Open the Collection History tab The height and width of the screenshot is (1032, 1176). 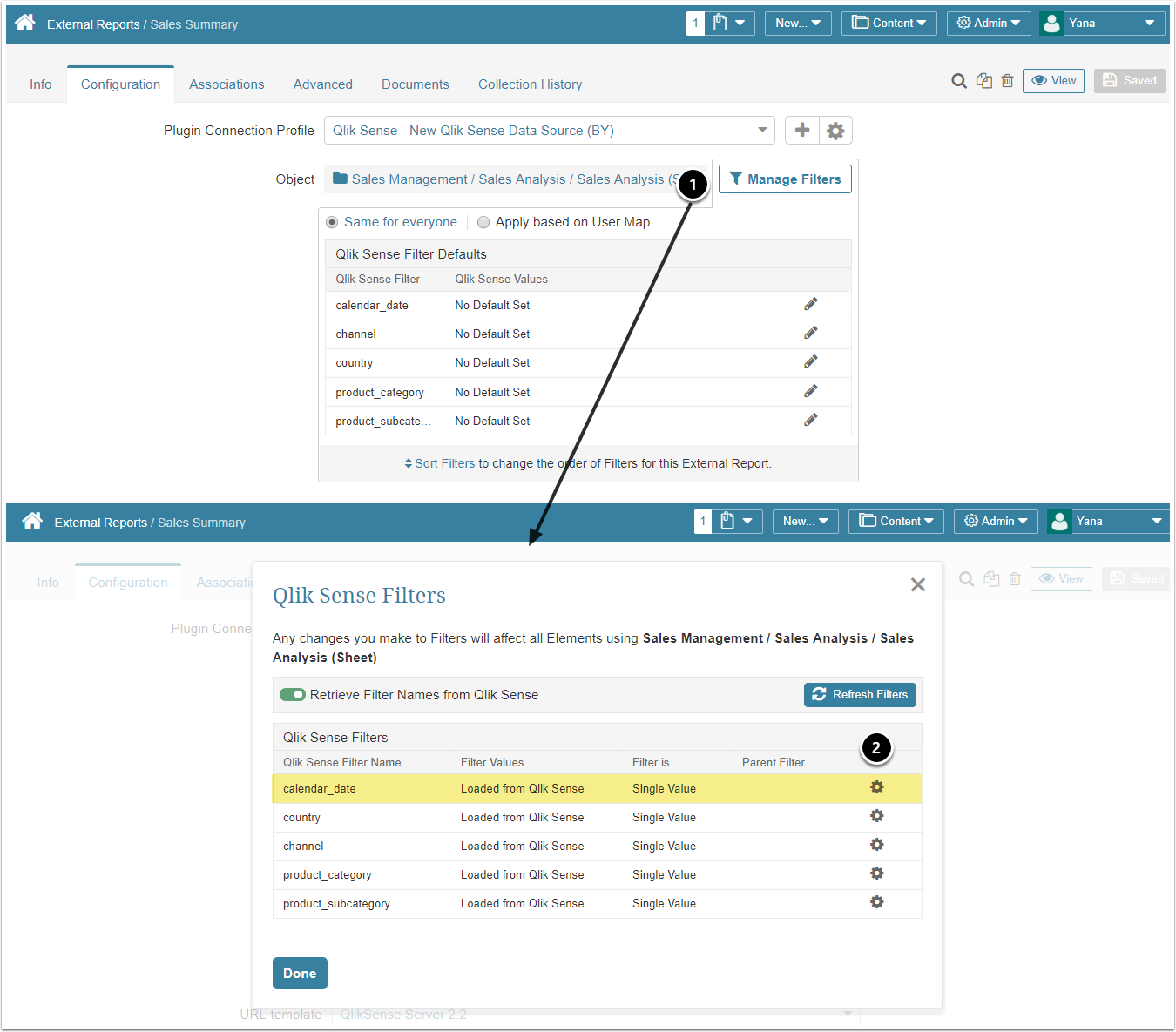(x=531, y=84)
